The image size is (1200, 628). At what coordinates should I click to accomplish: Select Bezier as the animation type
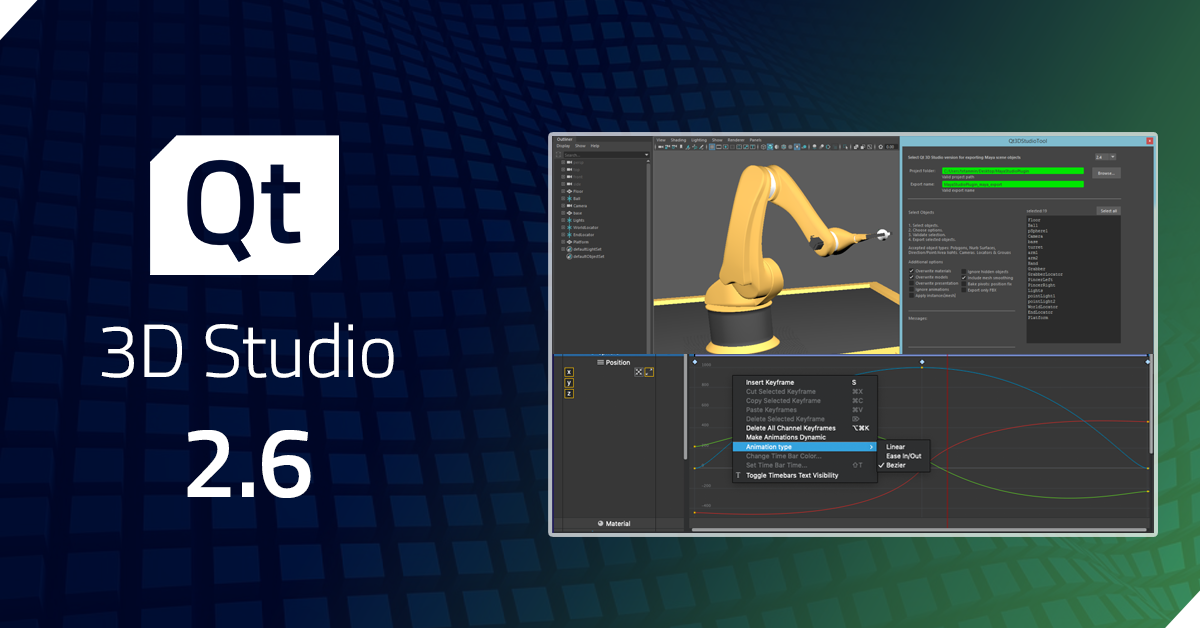[x=895, y=465]
